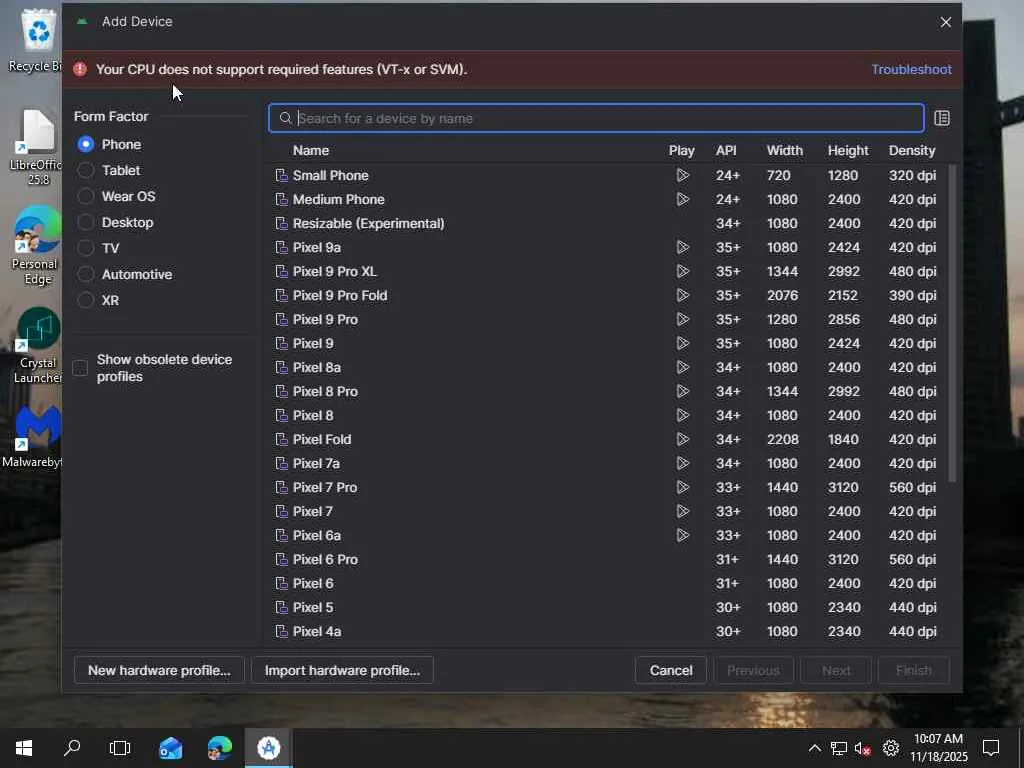Select the Pixel 8 device row
Viewport: 1024px width, 768px height.
[607, 415]
